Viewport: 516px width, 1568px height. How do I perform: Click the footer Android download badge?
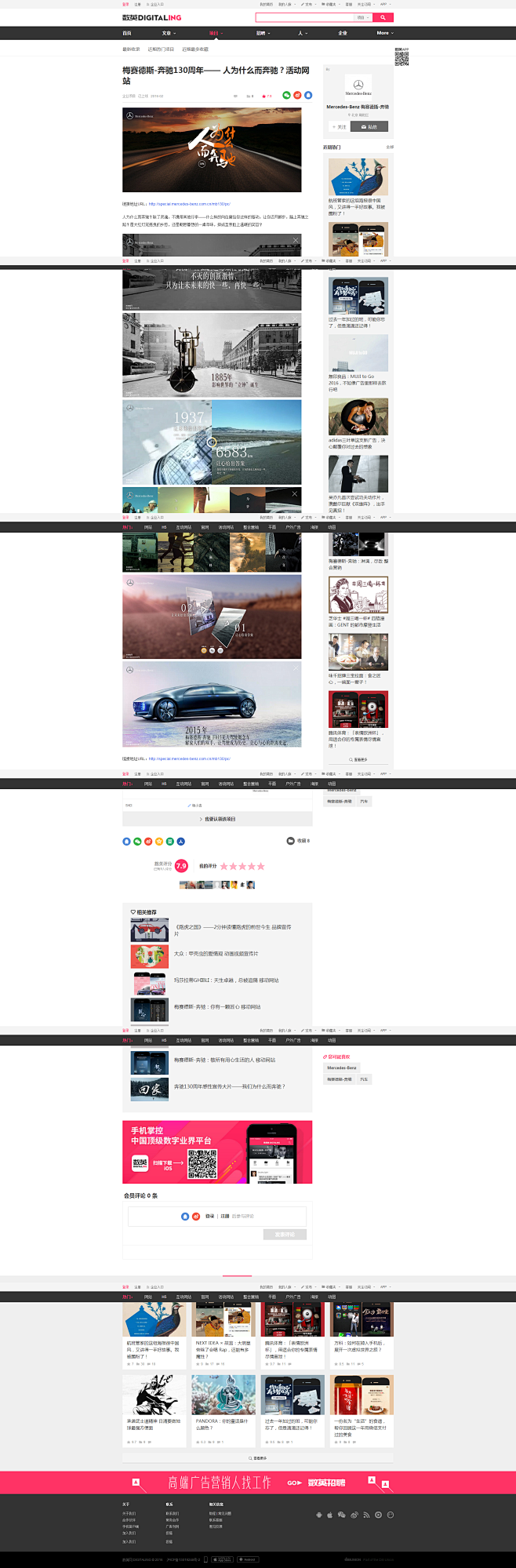[x=248, y=1559]
